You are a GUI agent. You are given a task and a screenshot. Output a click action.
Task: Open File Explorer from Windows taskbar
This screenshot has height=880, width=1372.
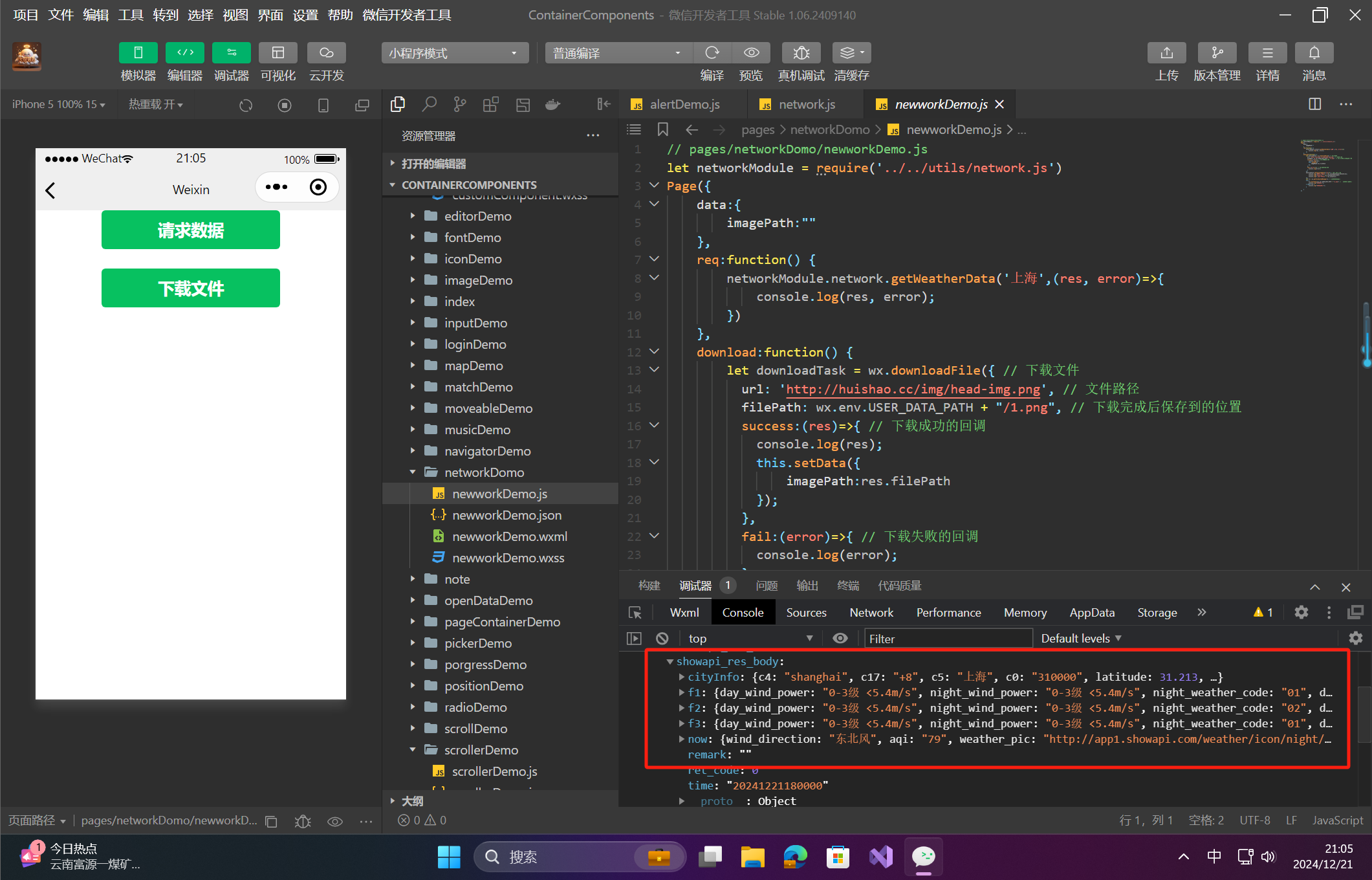tap(752, 857)
